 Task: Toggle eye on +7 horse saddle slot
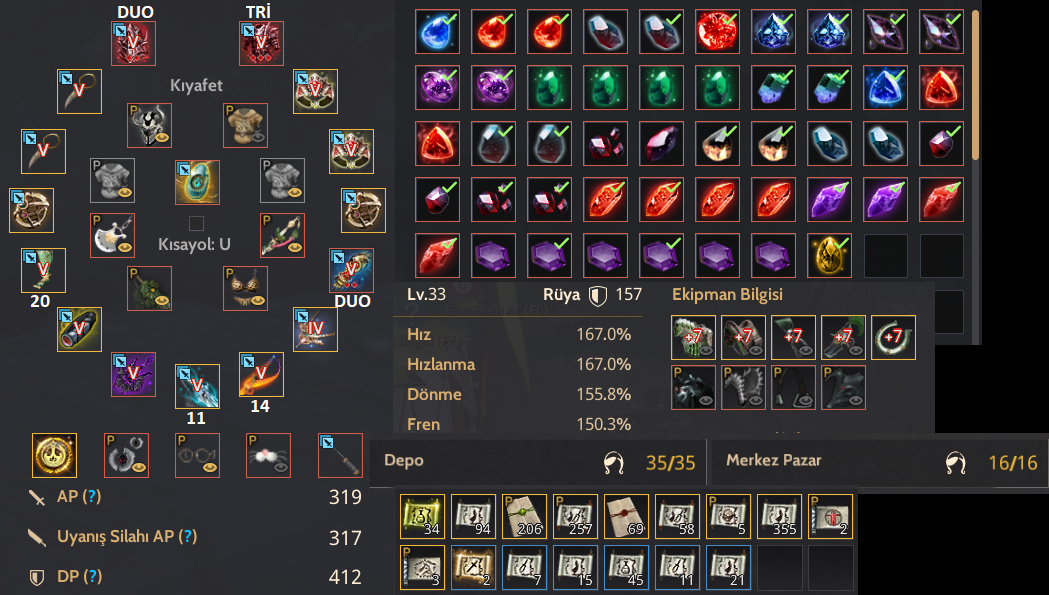click(755, 351)
